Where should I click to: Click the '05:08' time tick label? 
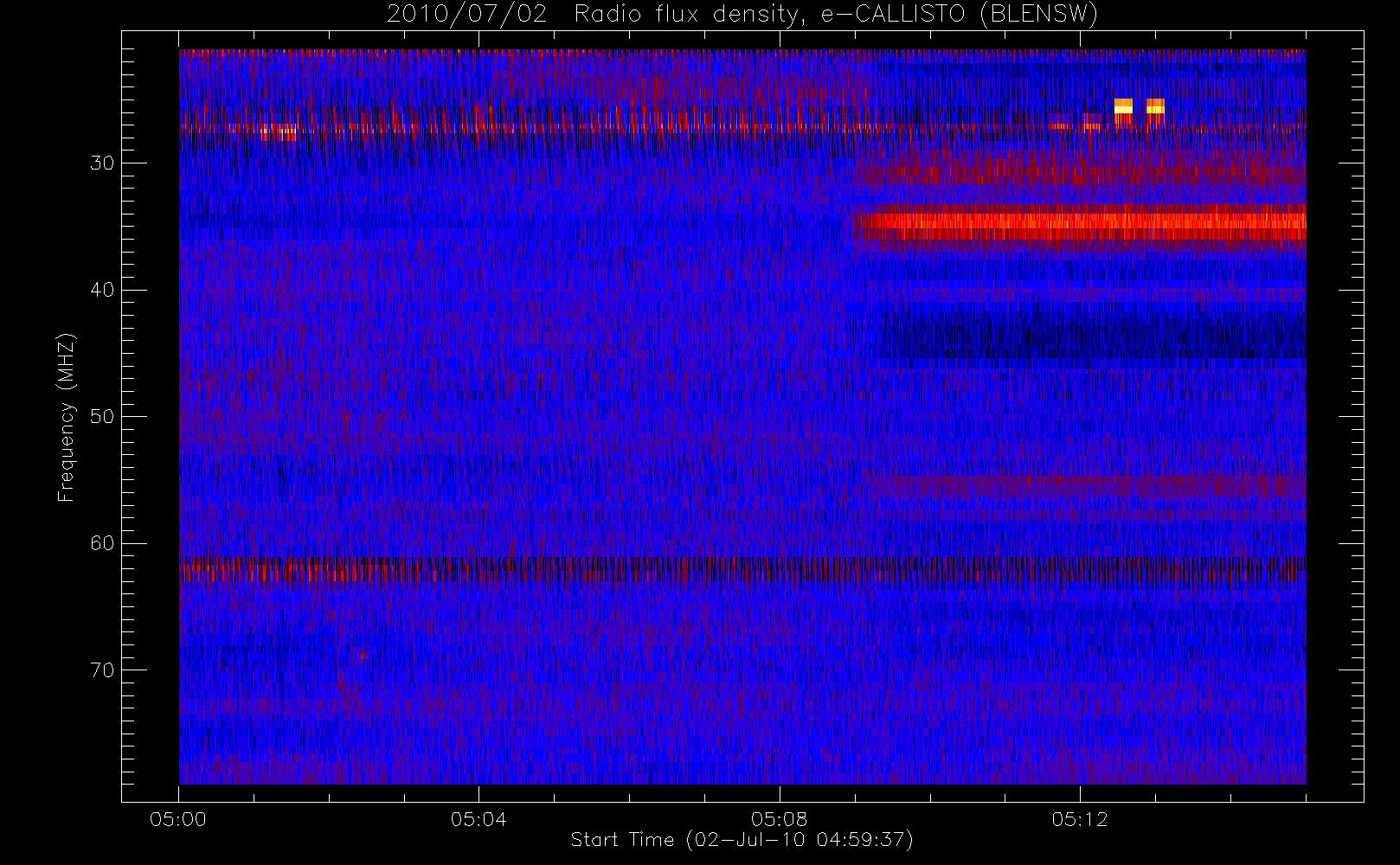point(779,819)
